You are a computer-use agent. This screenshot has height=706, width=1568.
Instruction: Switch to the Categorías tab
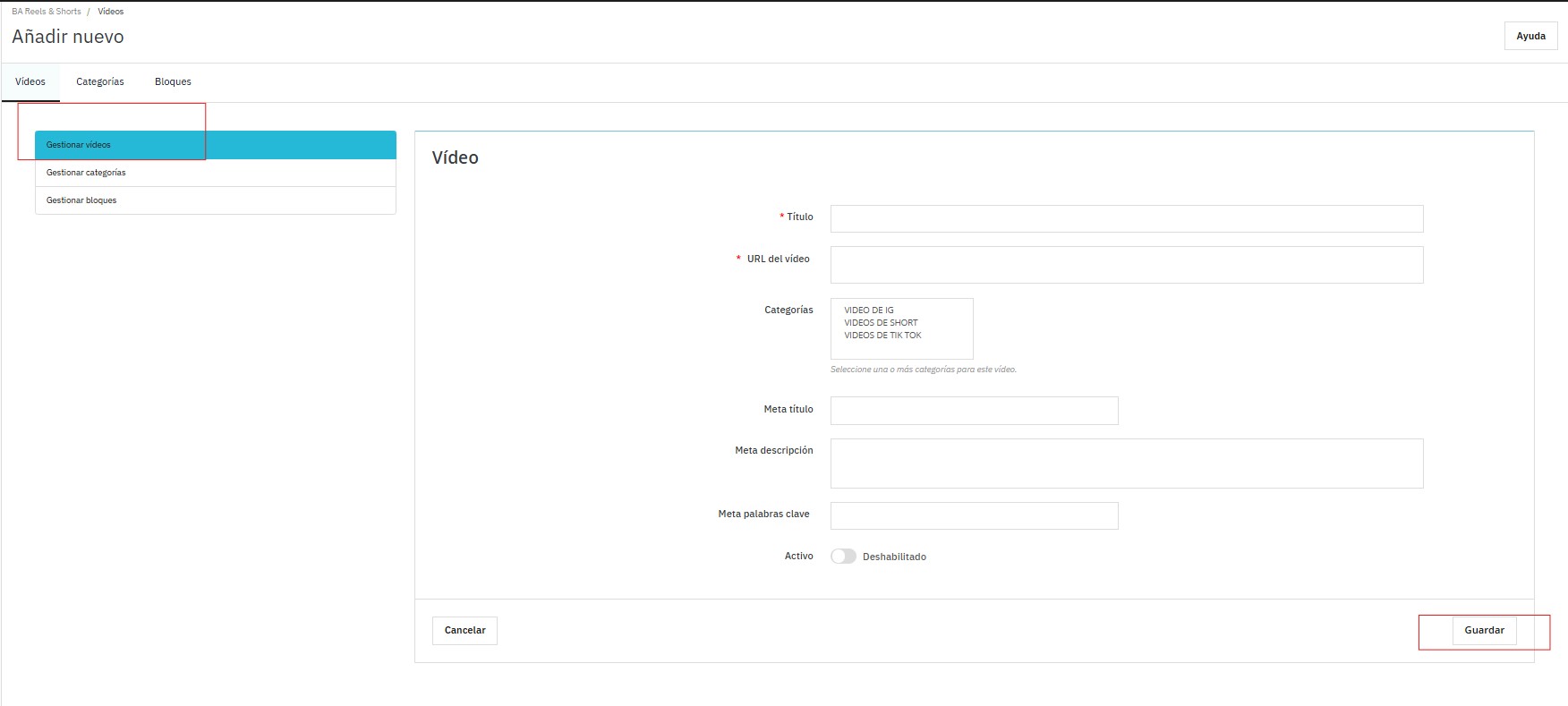pos(100,81)
